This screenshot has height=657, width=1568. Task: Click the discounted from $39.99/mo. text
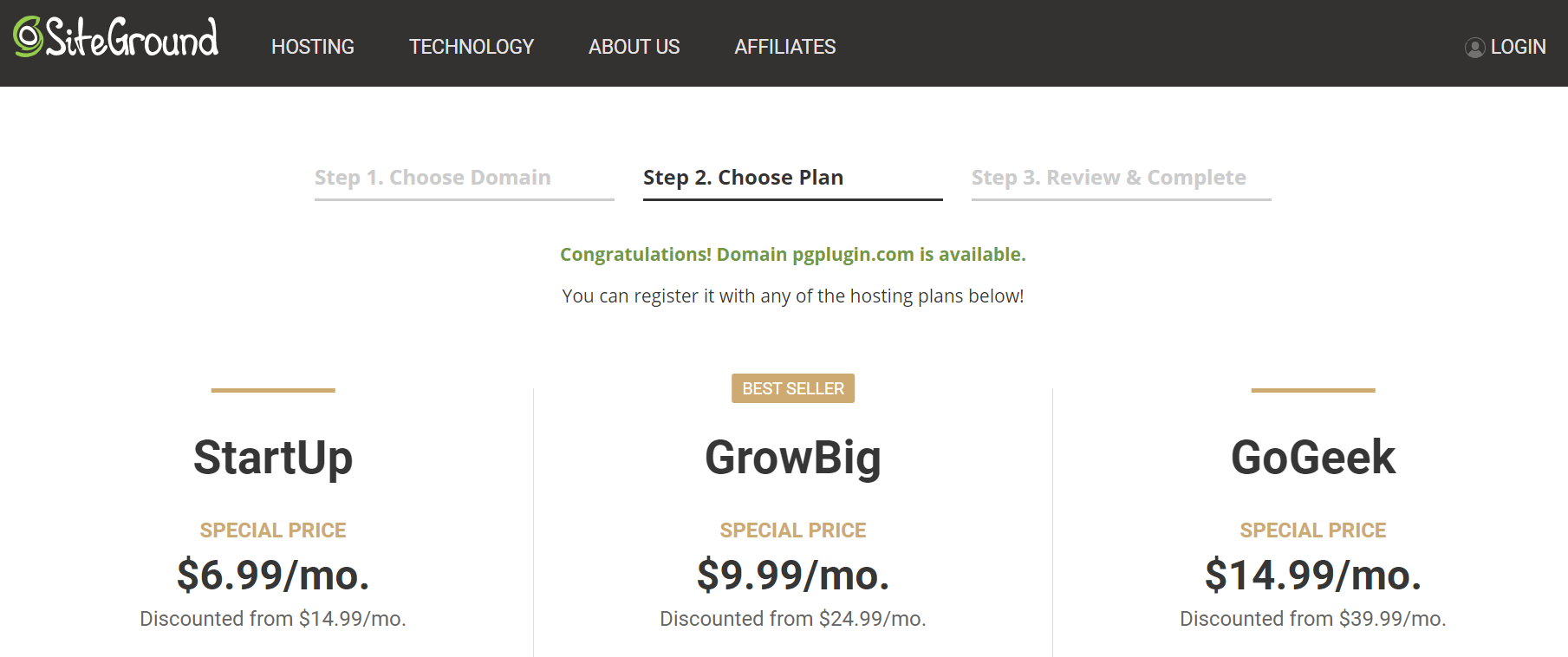click(x=1312, y=618)
